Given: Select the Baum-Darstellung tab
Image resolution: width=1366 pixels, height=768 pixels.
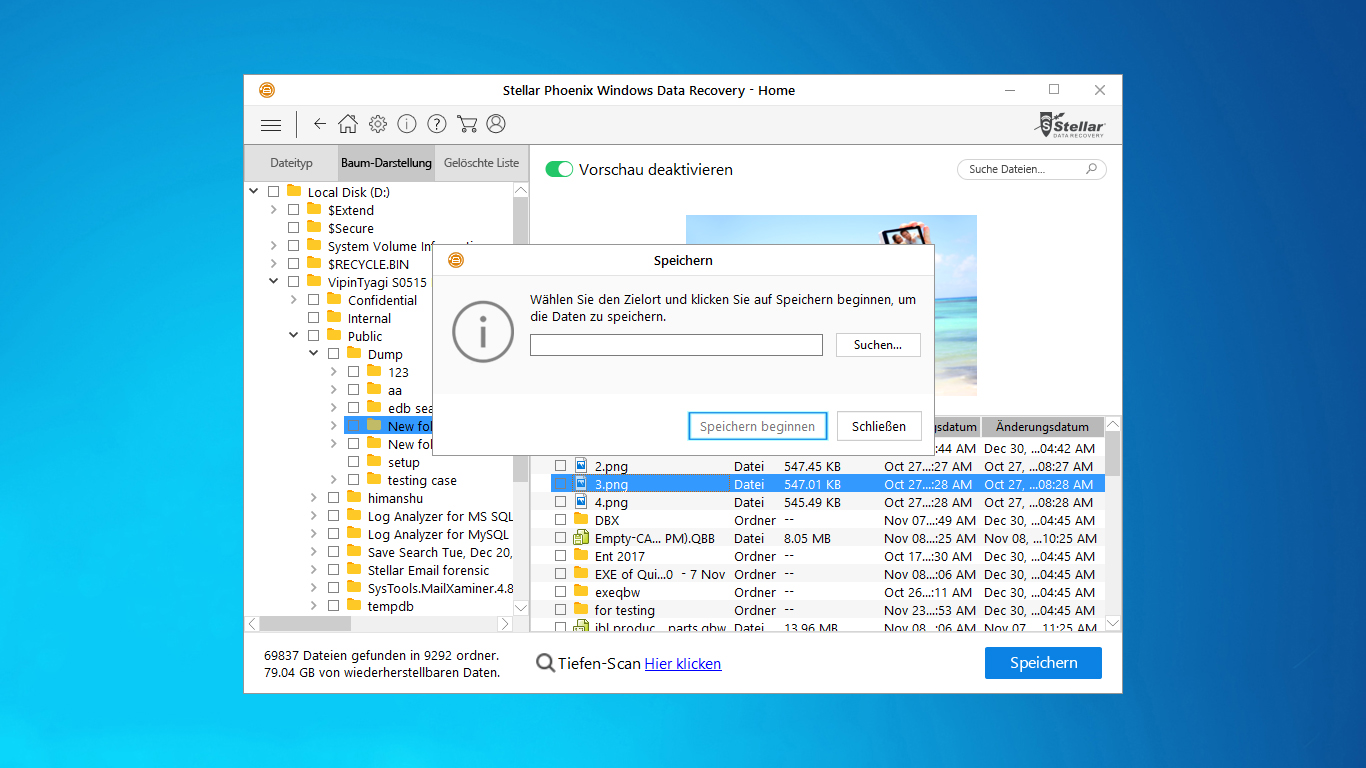Looking at the screenshot, I should click(386, 163).
